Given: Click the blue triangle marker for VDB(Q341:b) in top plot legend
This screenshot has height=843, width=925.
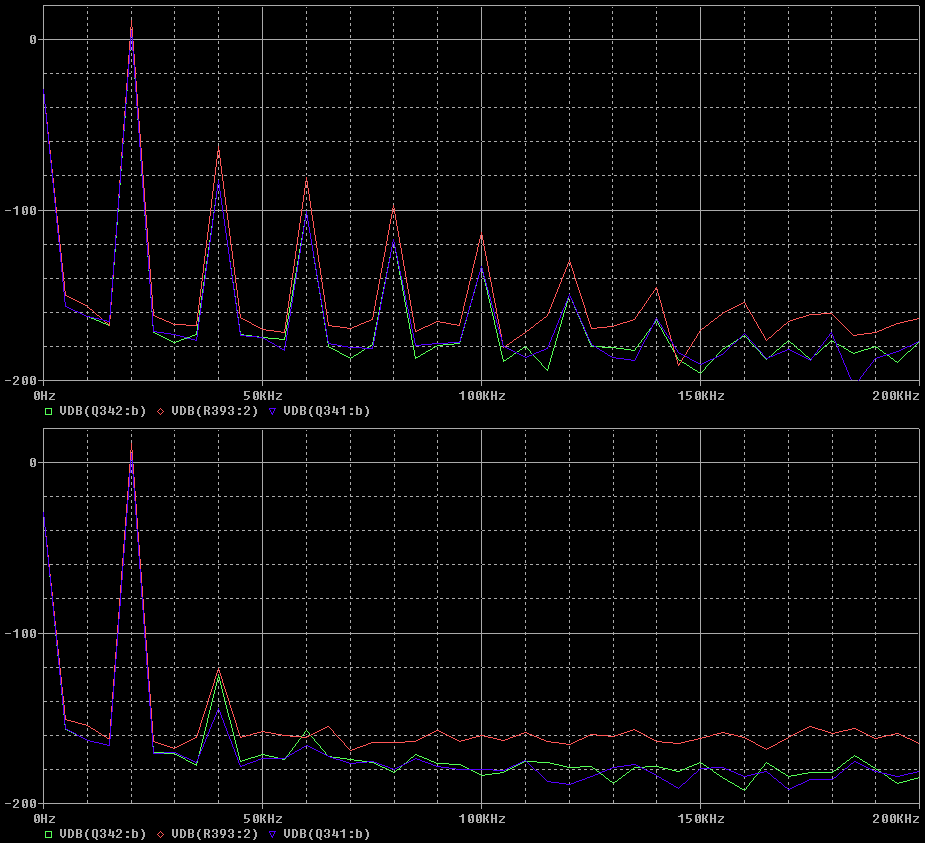Looking at the screenshot, I should pyautogui.click(x=272, y=411).
